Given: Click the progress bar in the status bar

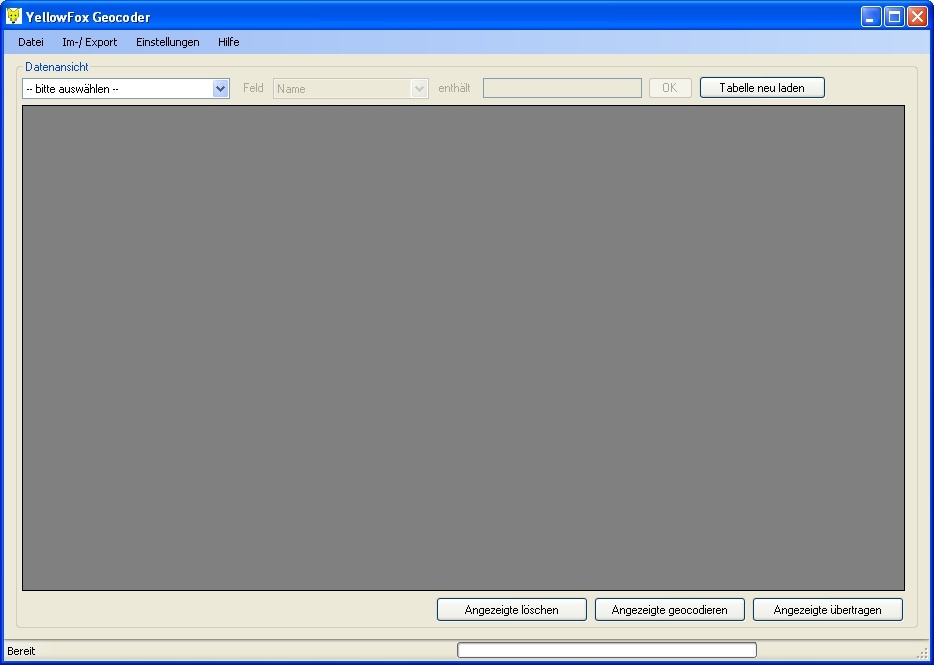Looking at the screenshot, I should (606, 649).
